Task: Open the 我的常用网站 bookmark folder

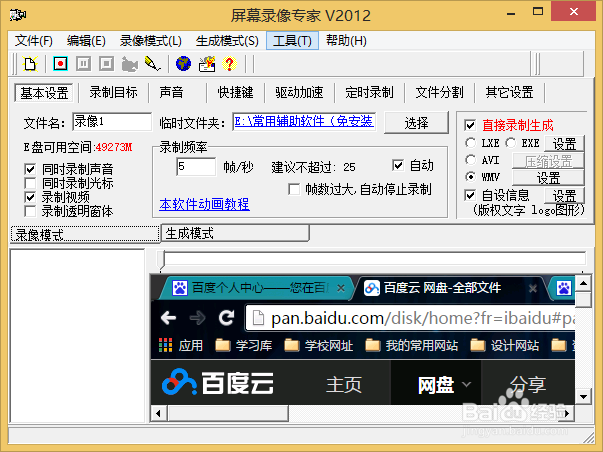Action: click(x=411, y=345)
